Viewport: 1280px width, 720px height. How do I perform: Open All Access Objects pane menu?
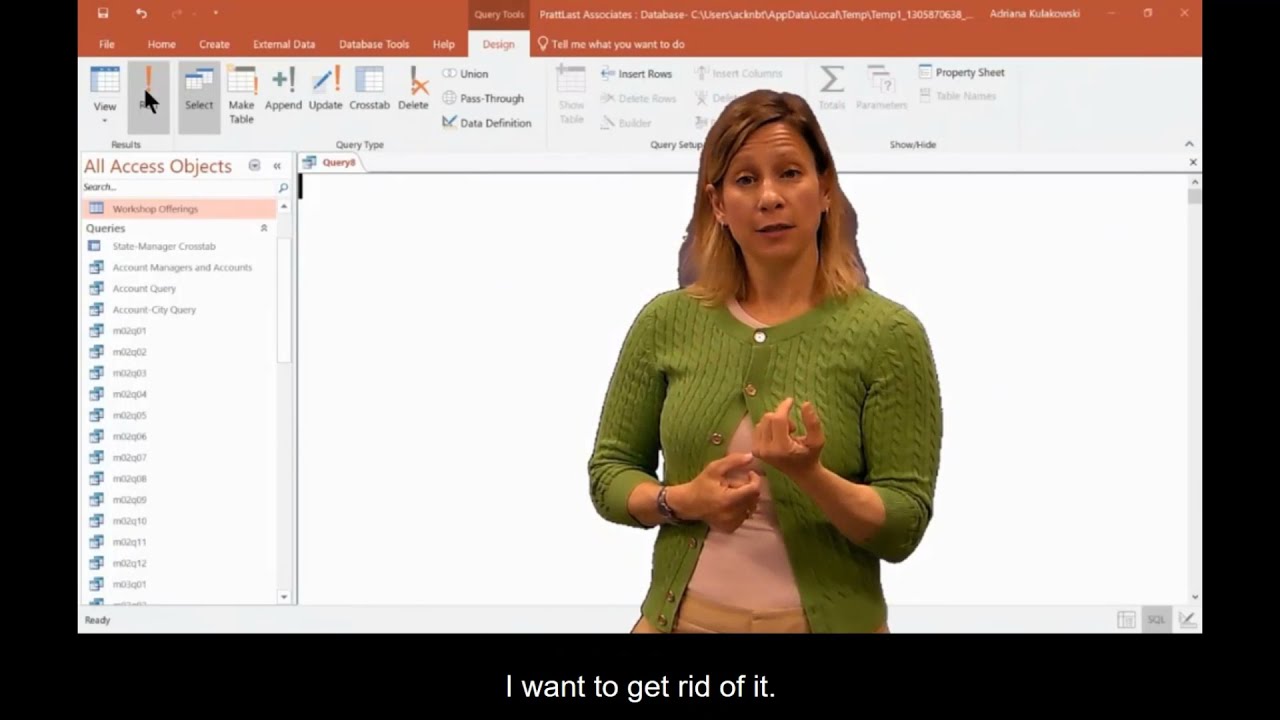[254, 166]
